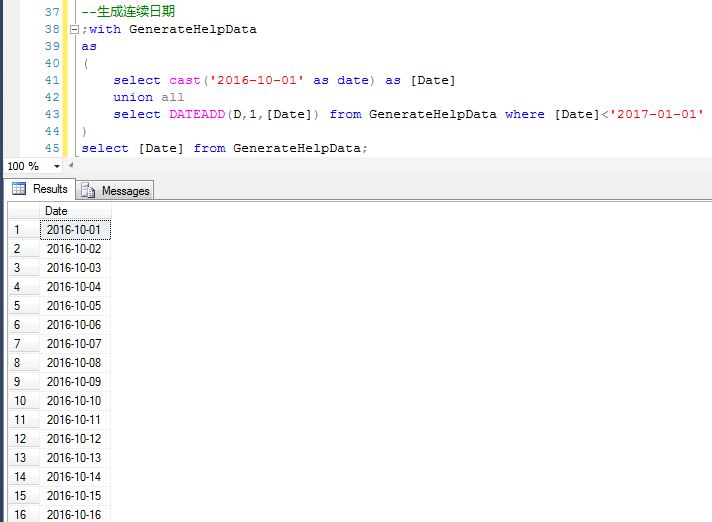Screen dimensions: 712x522
Task: Select the cell 2016-10-15
Action: point(75,496)
